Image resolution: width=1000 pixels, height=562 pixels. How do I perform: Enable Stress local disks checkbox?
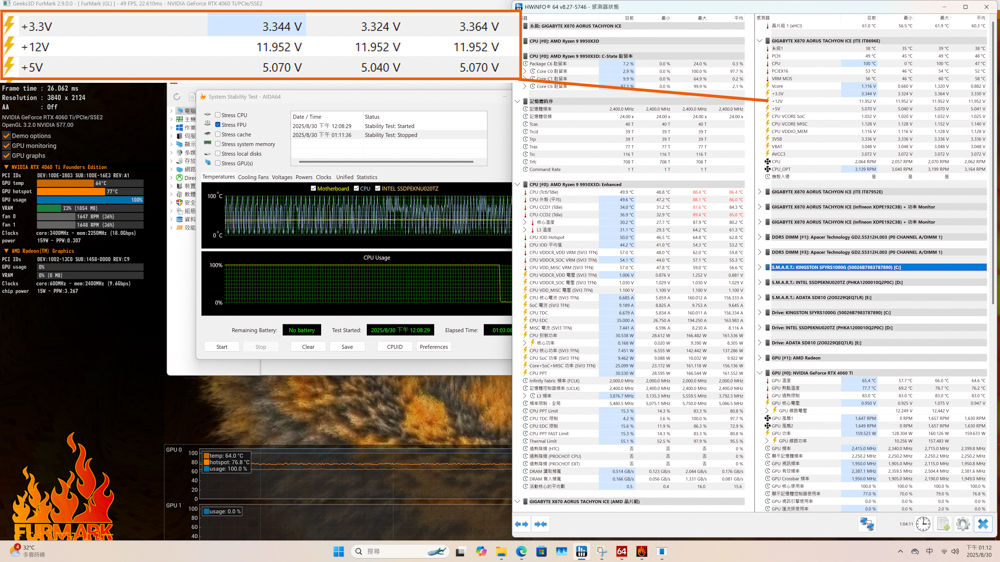click(218, 153)
